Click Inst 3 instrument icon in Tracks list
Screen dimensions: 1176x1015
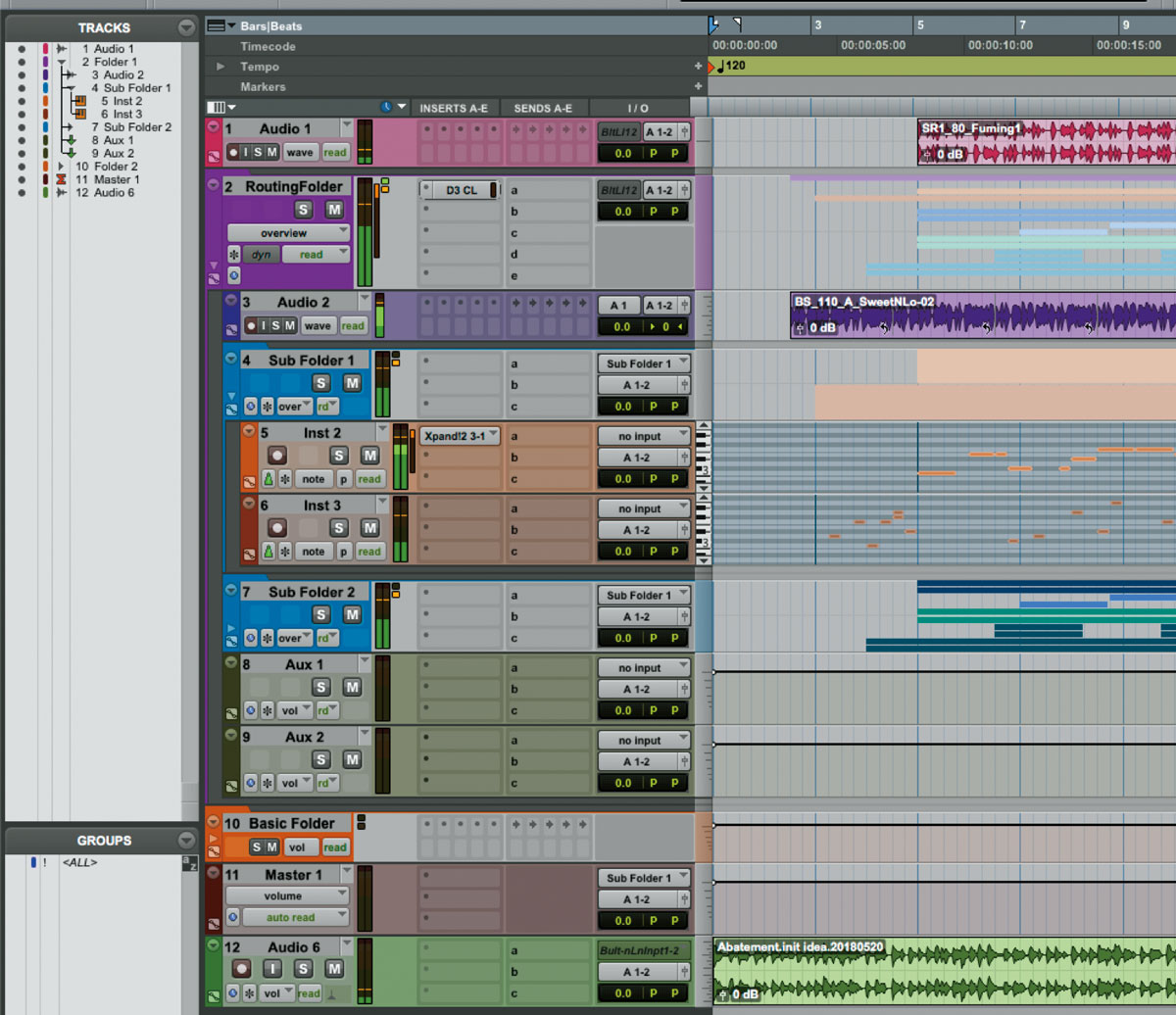[x=80, y=115]
